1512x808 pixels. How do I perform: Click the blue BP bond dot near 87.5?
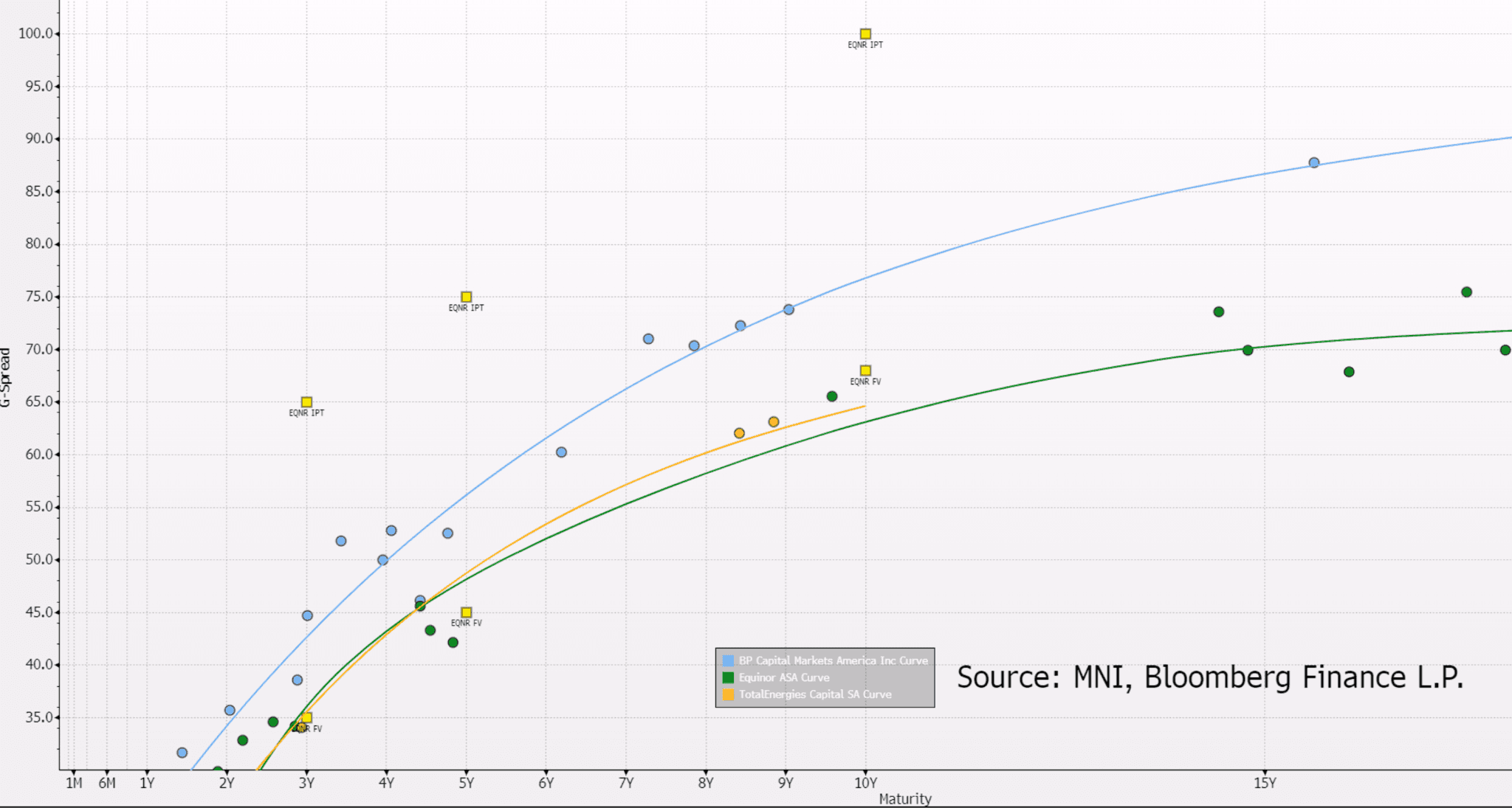(1313, 162)
